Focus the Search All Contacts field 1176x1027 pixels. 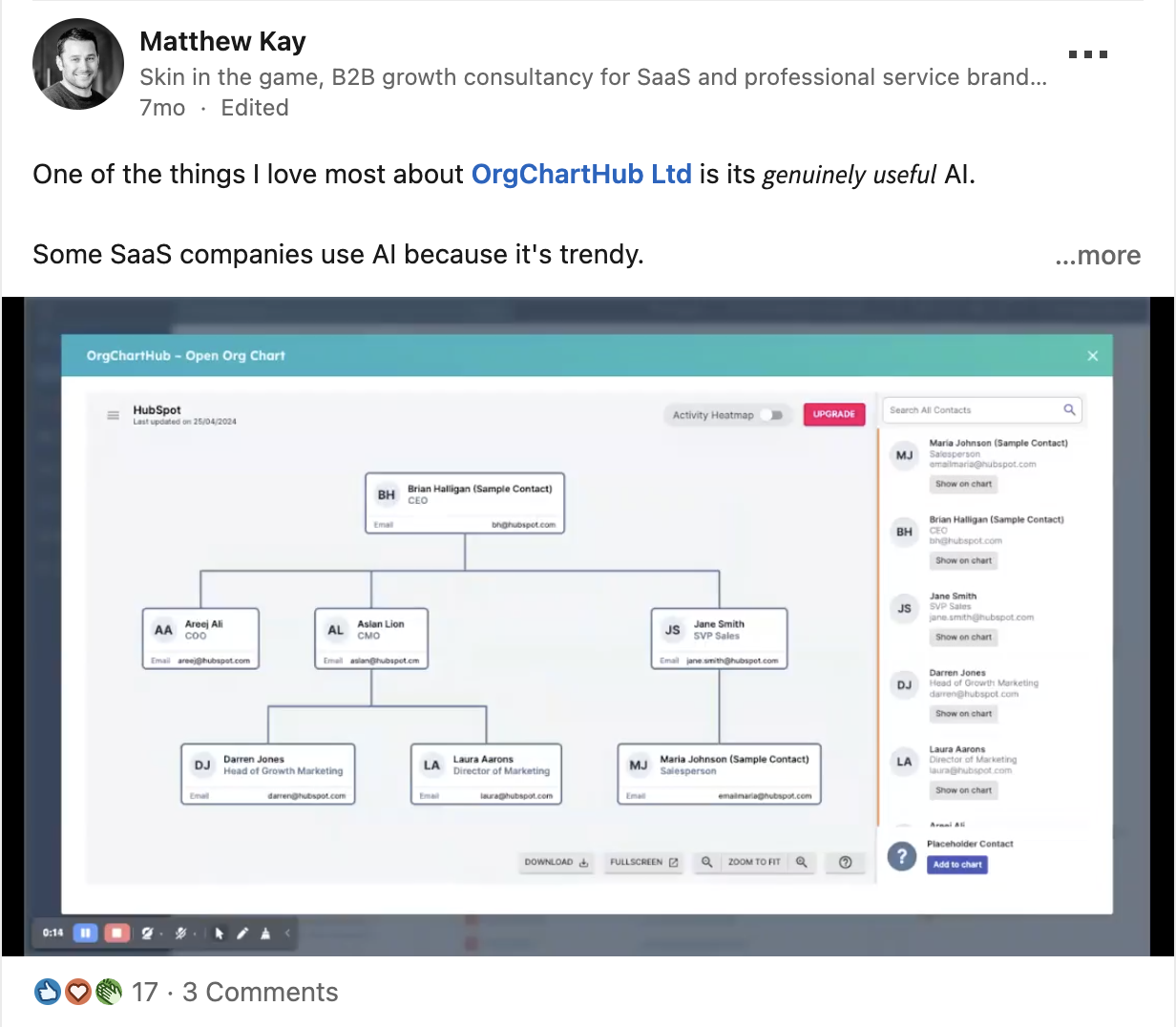pyautogui.click(x=982, y=410)
